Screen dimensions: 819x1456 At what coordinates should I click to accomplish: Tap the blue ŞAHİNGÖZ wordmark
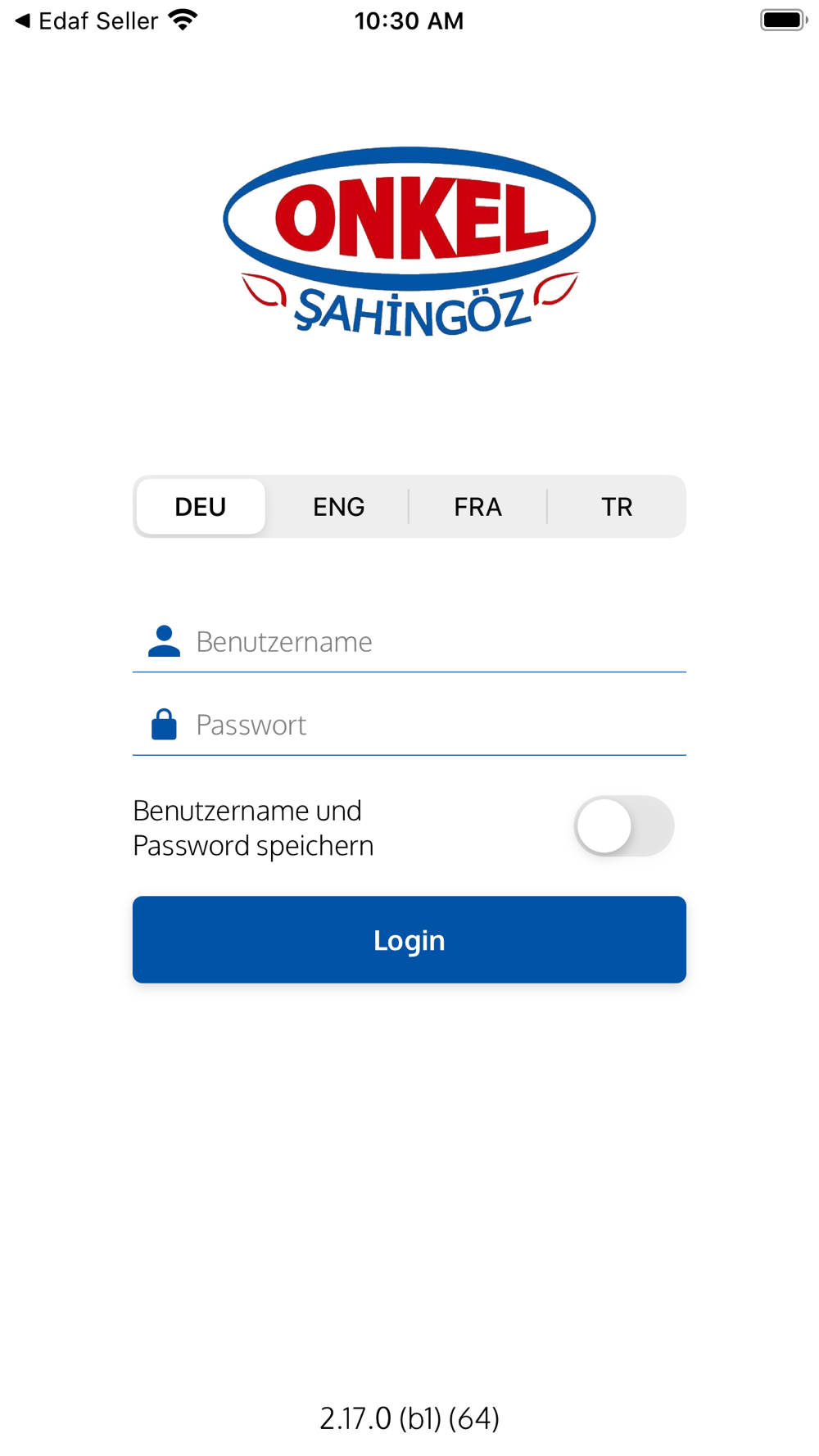point(413,312)
